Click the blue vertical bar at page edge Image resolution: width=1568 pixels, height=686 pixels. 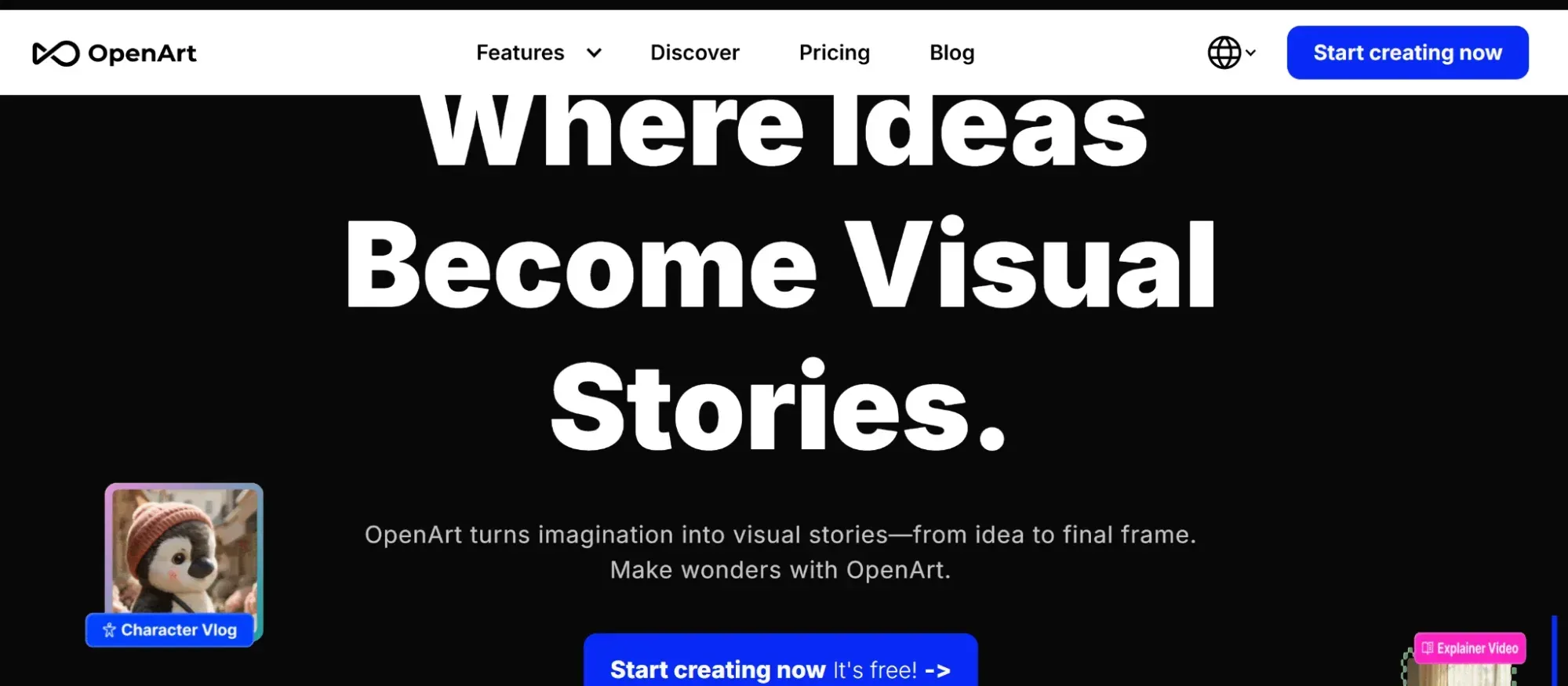pos(1554,651)
